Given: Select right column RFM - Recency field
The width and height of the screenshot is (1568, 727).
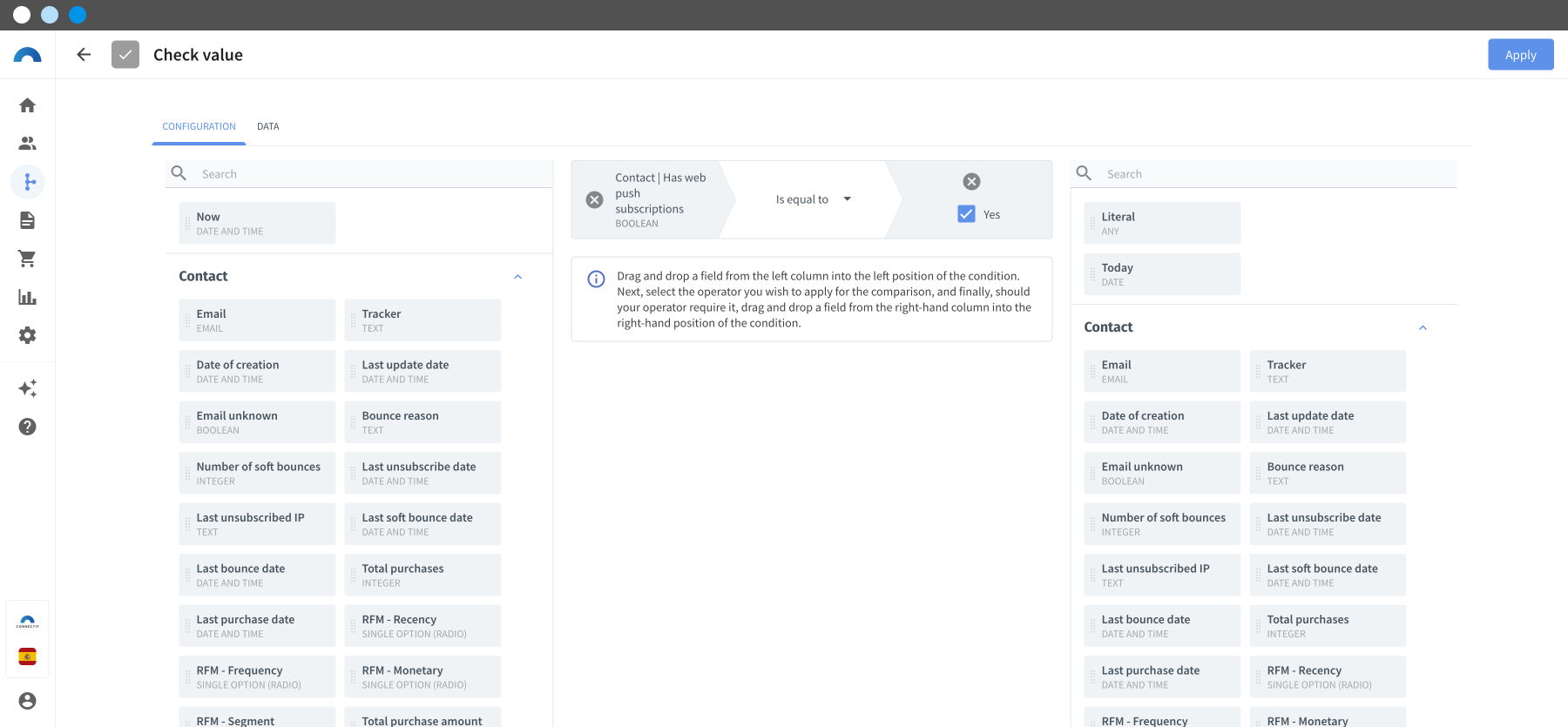Looking at the screenshot, I should pyautogui.click(x=1328, y=677).
